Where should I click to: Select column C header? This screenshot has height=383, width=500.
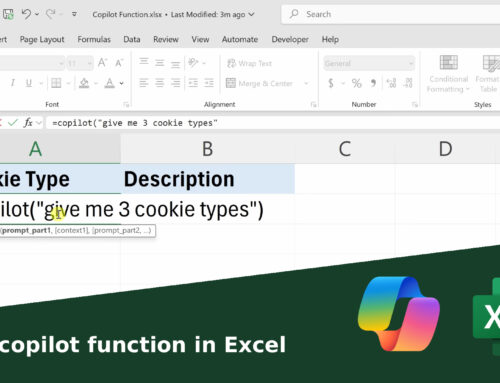345,149
